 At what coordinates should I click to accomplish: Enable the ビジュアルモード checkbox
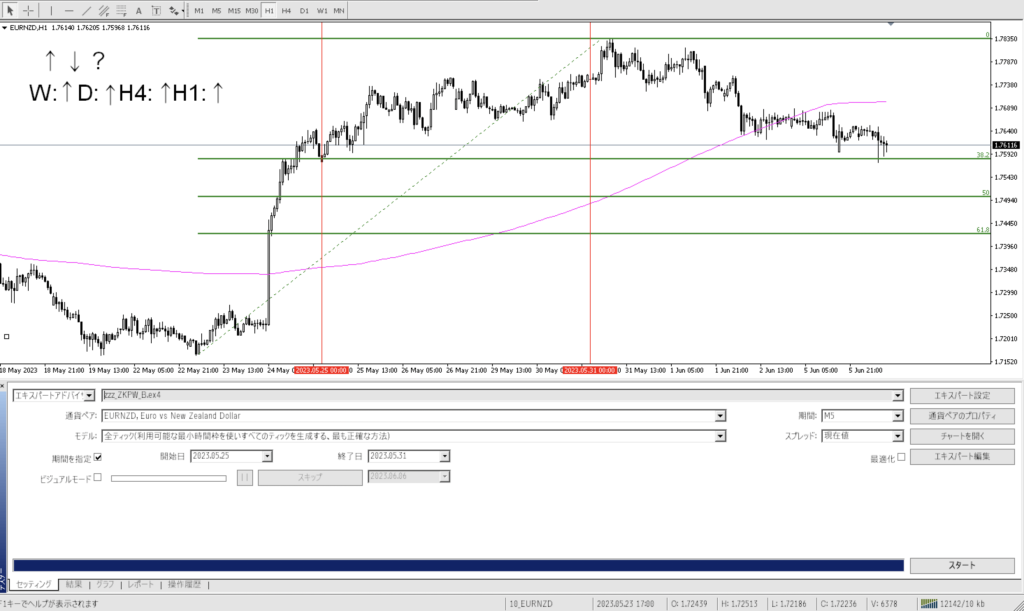pos(97,478)
